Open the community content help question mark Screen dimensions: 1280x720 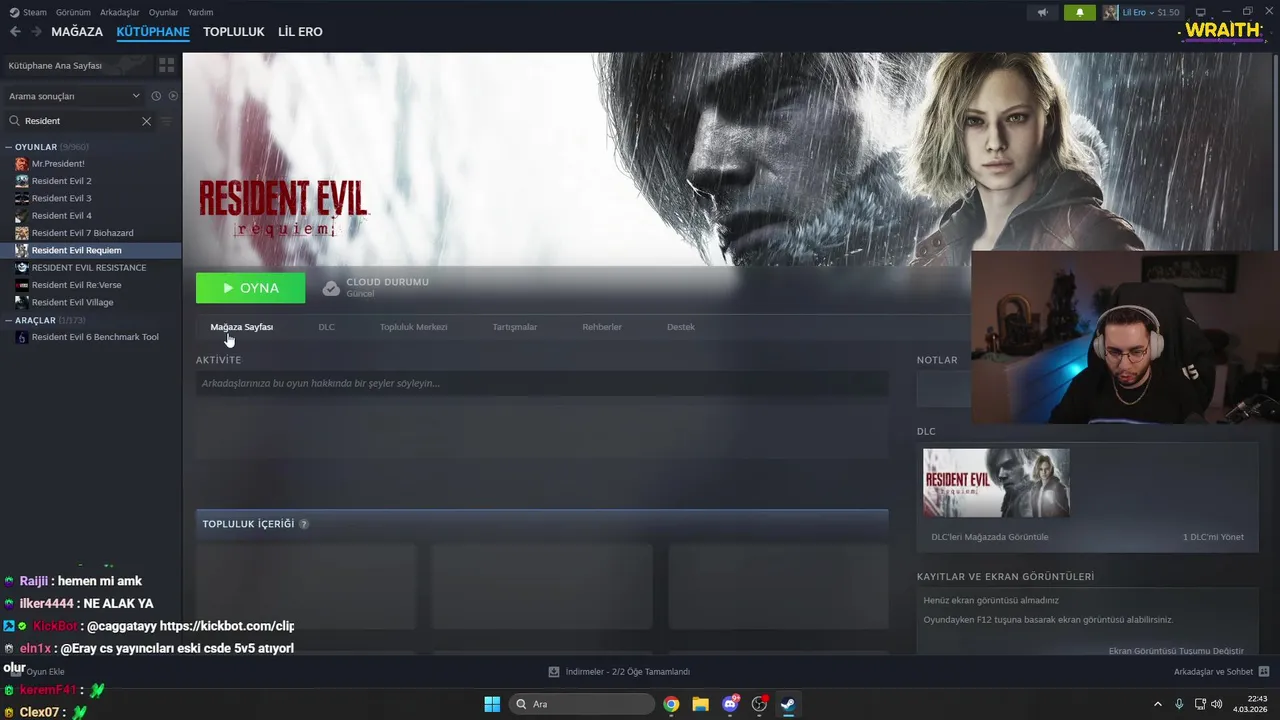click(304, 524)
